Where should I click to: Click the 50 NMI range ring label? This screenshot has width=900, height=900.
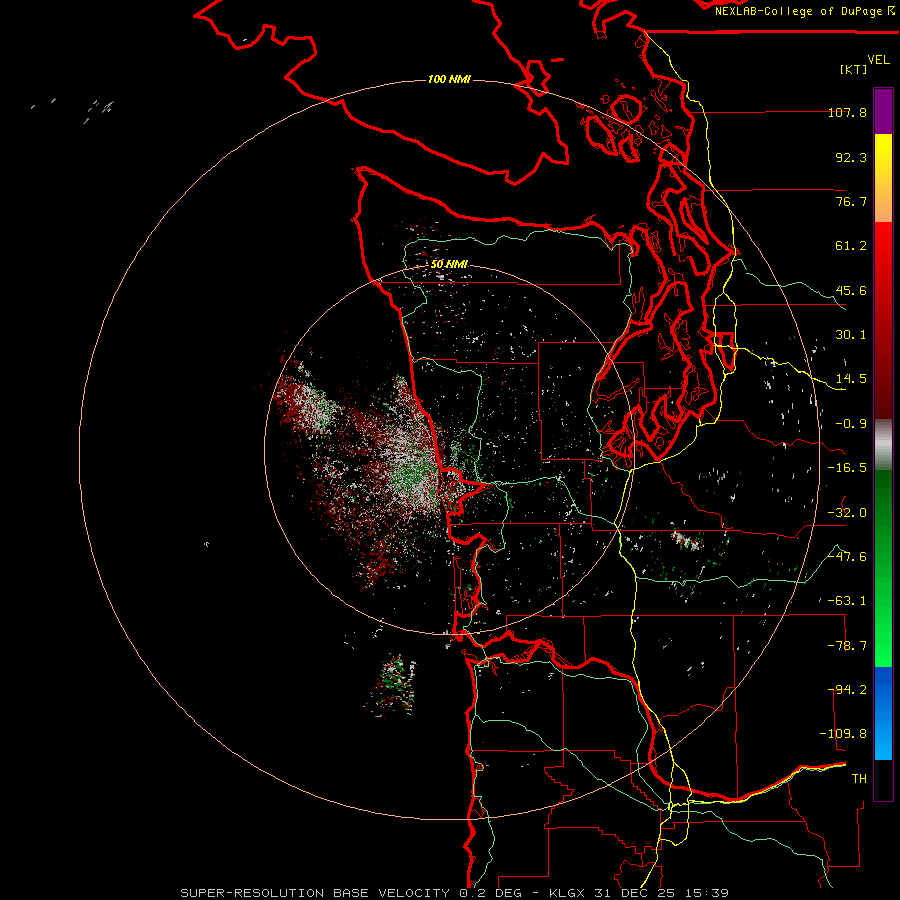pyautogui.click(x=449, y=264)
